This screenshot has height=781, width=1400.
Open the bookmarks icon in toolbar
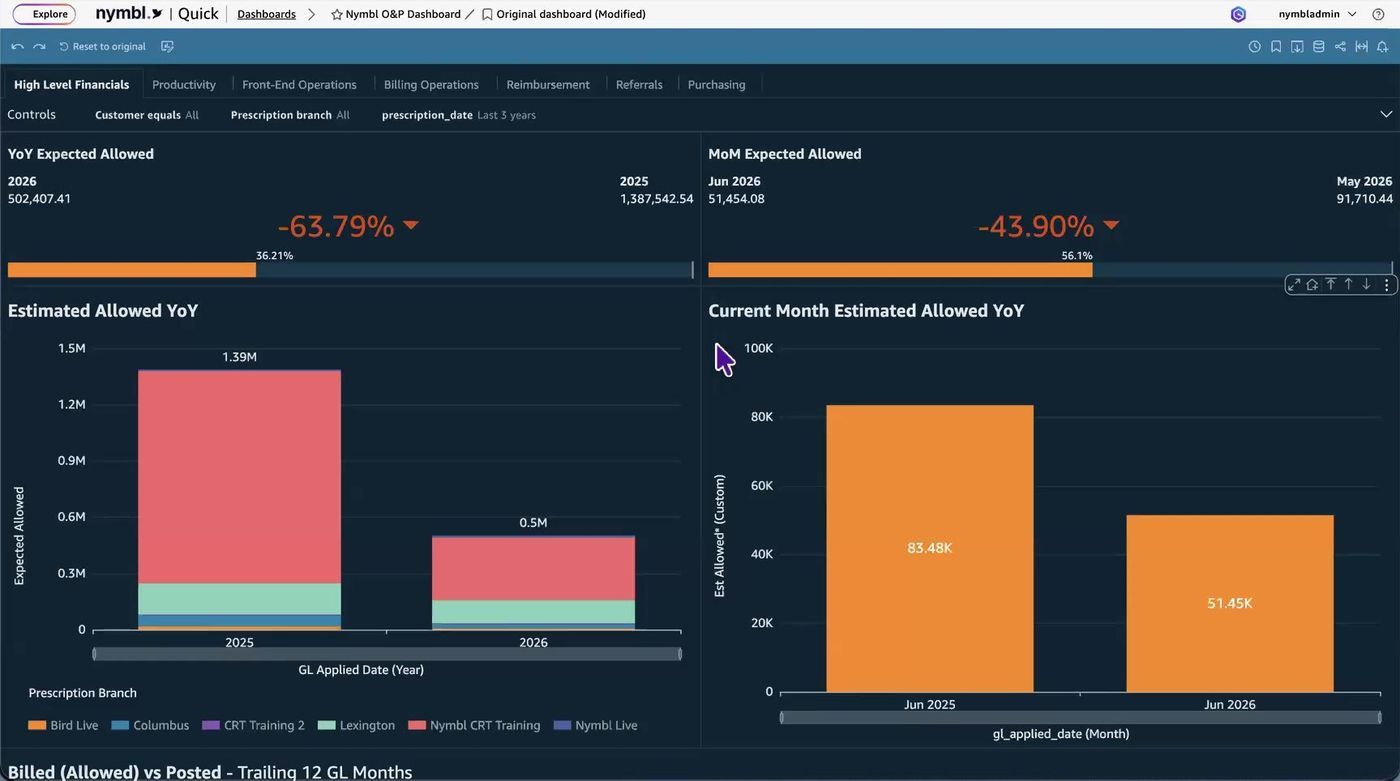pos(1276,47)
